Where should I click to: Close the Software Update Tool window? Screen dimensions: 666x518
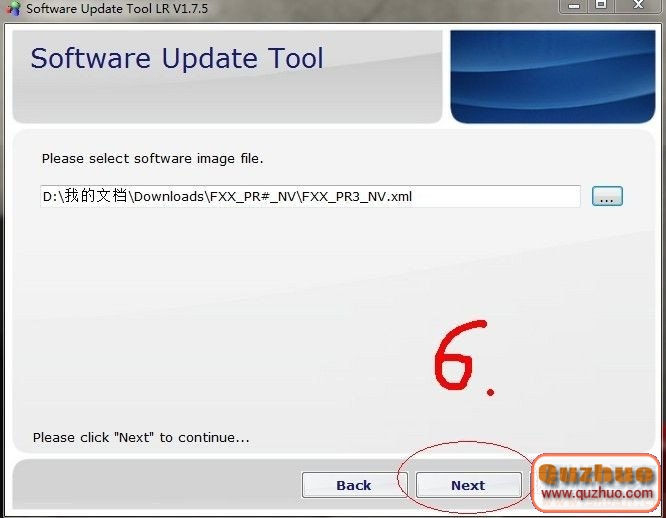(638, 5)
